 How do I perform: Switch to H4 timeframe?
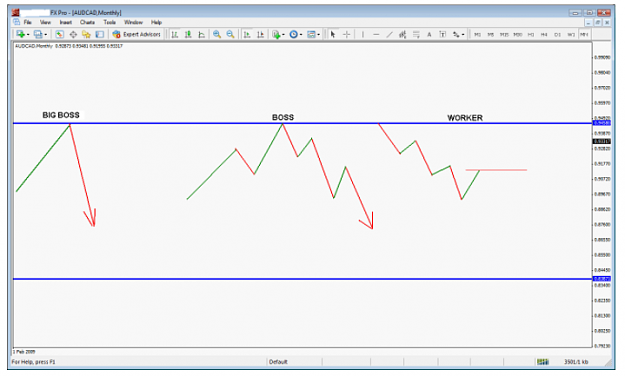[x=544, y=35]
